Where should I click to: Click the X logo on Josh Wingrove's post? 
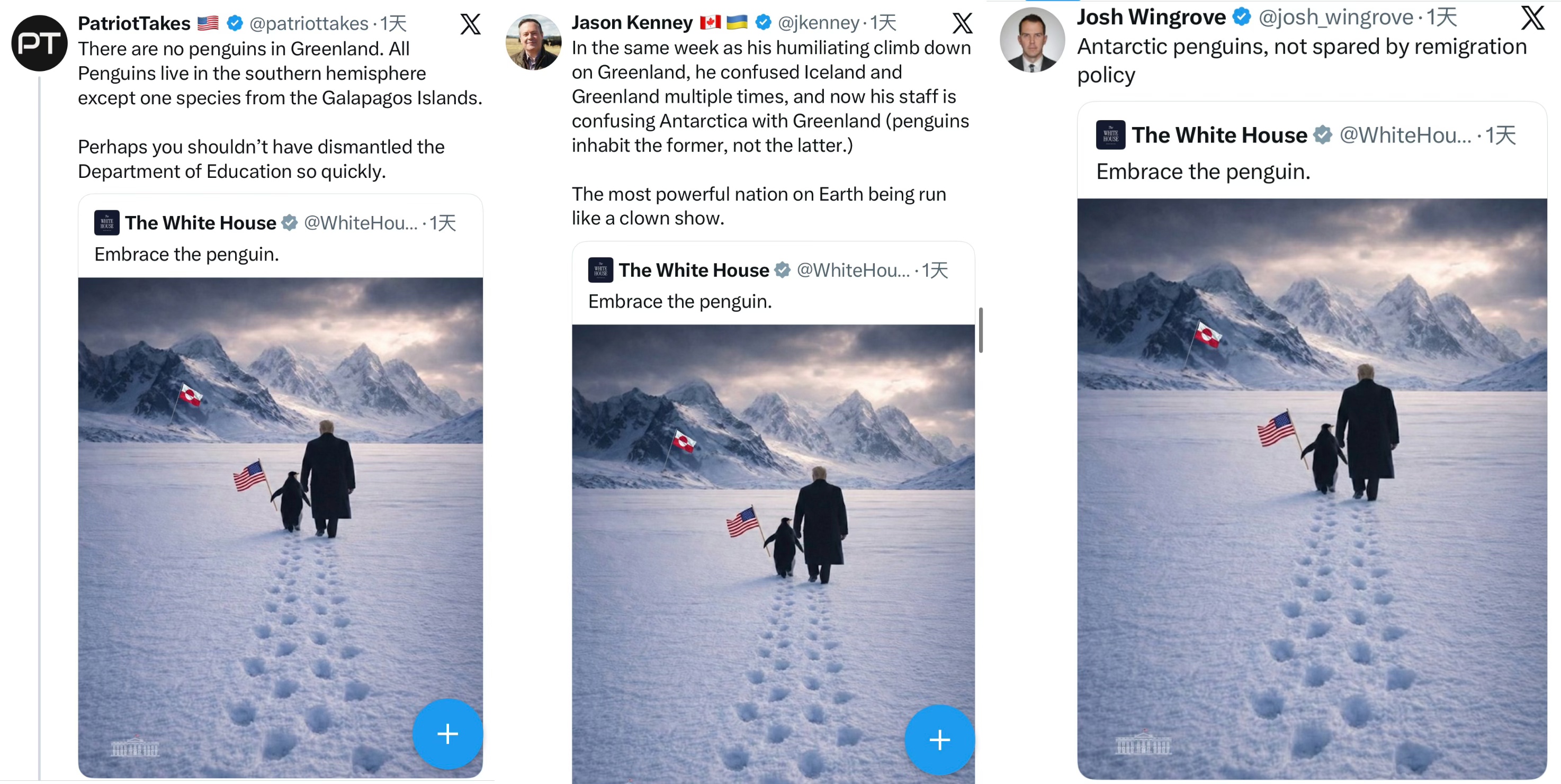click(1533, 18)
